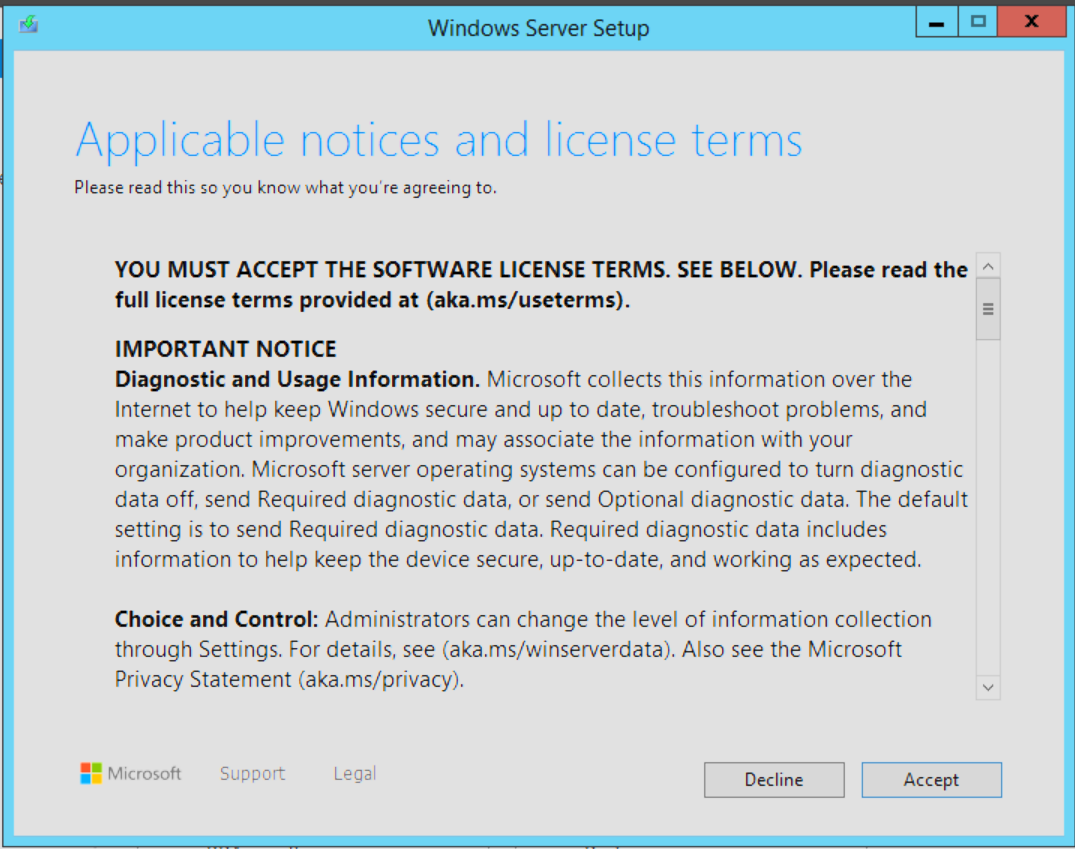Click the Microsoft four-color logo
1075x849 pixels.
pyautogui.click(x=91, y=773)
